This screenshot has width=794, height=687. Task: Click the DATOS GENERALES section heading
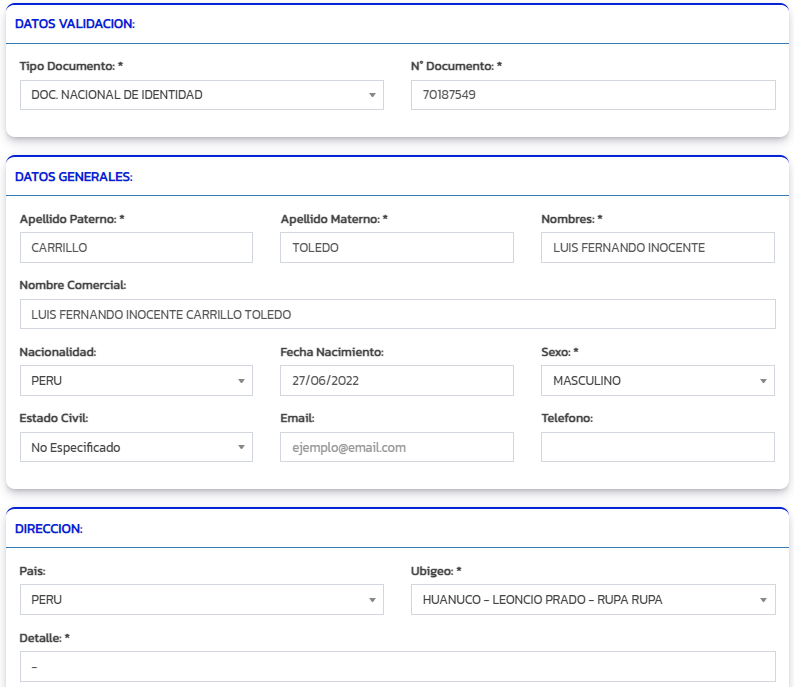(74, 177)
